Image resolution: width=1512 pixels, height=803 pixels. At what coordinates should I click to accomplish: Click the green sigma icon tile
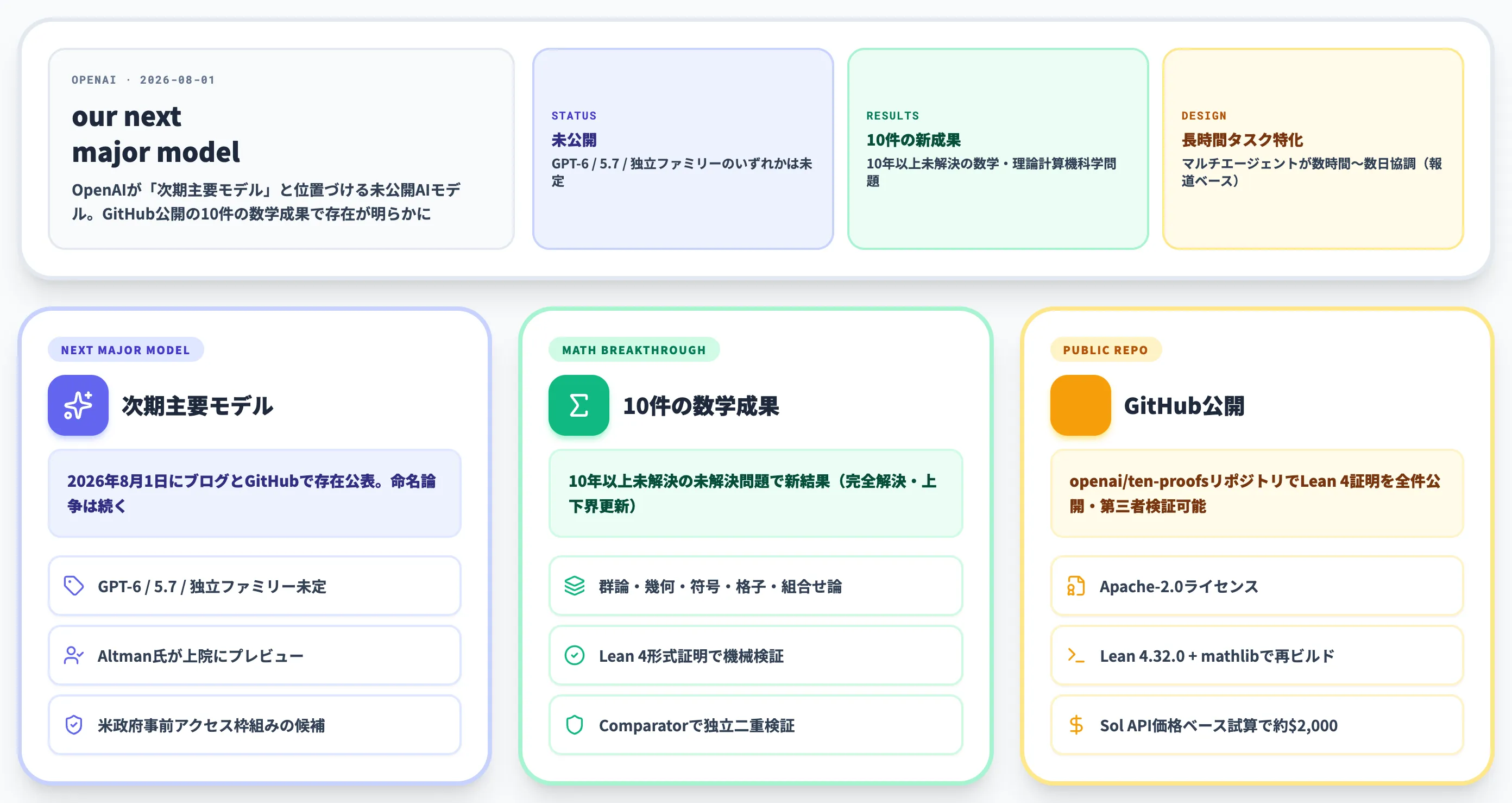tap(579, 405)
